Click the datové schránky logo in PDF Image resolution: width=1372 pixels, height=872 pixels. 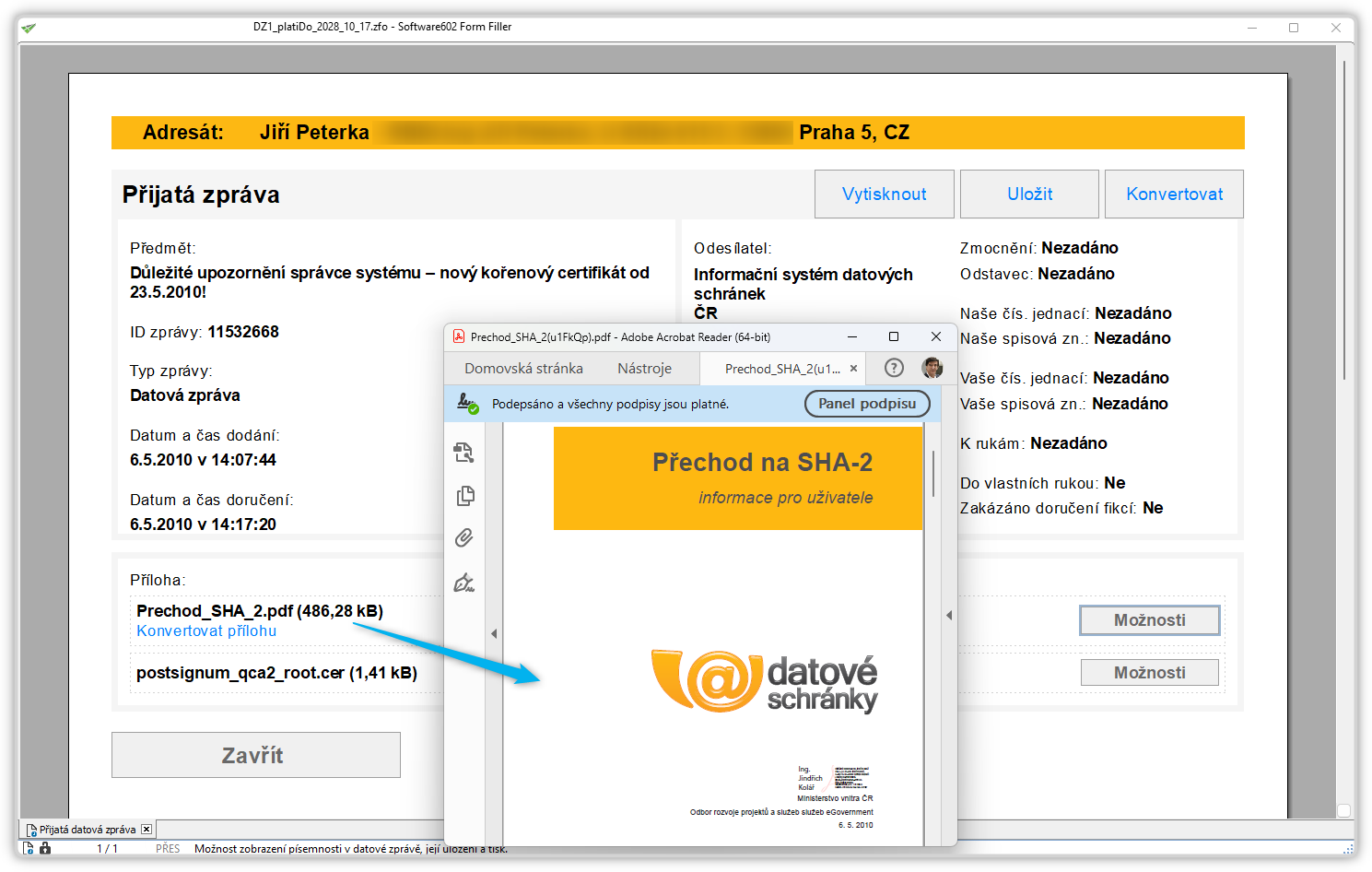[x=764, y=682]
